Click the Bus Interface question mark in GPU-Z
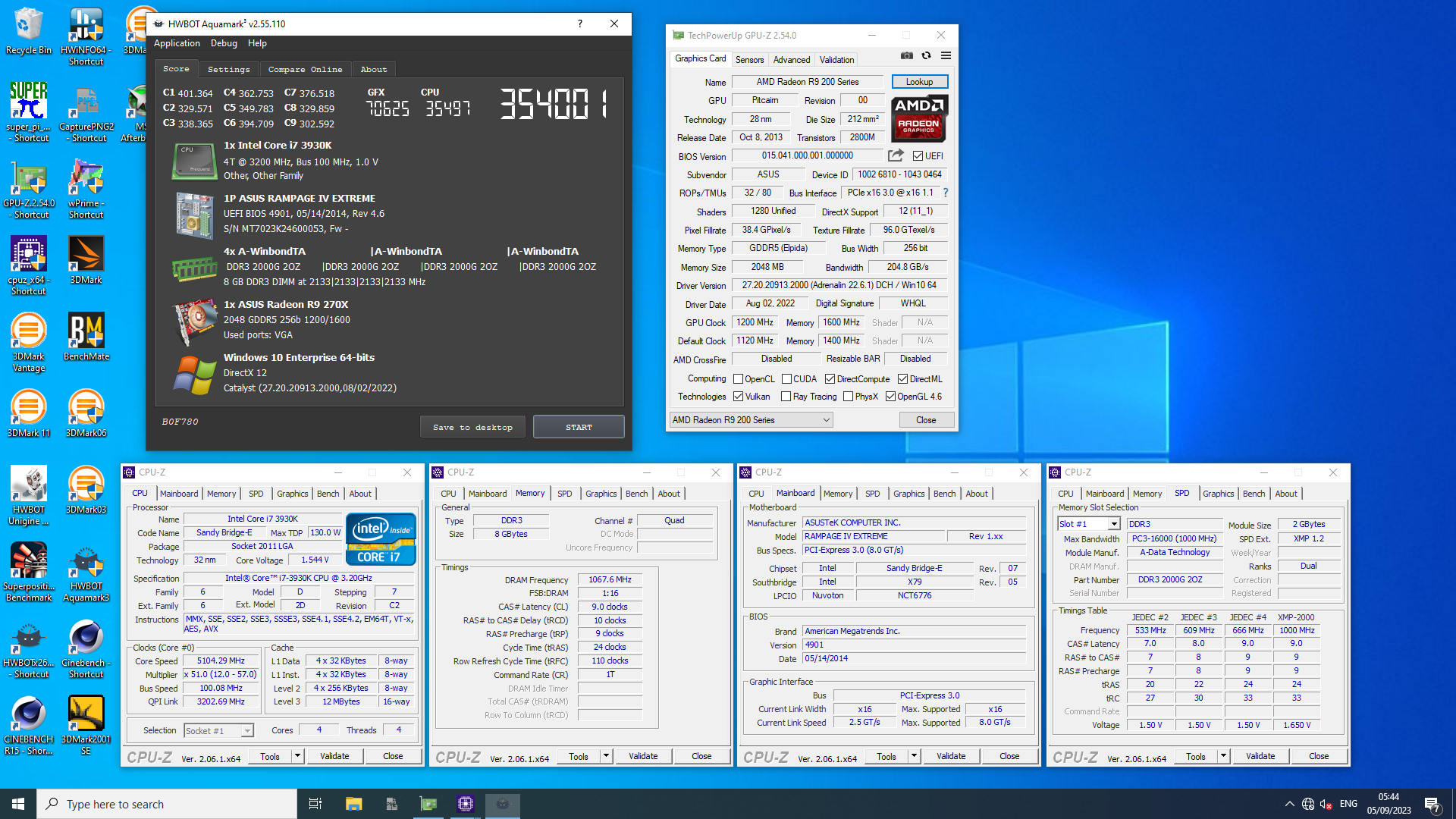Screen dimensions: 1456x819 [946, 193]
